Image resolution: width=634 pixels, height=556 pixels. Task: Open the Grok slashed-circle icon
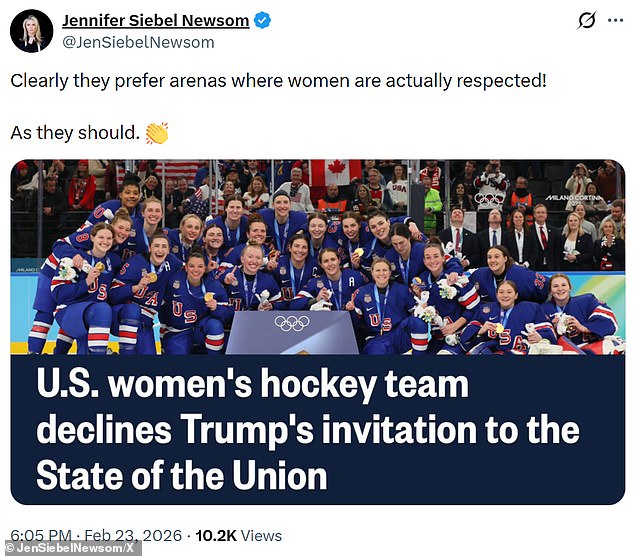[588, 21]
